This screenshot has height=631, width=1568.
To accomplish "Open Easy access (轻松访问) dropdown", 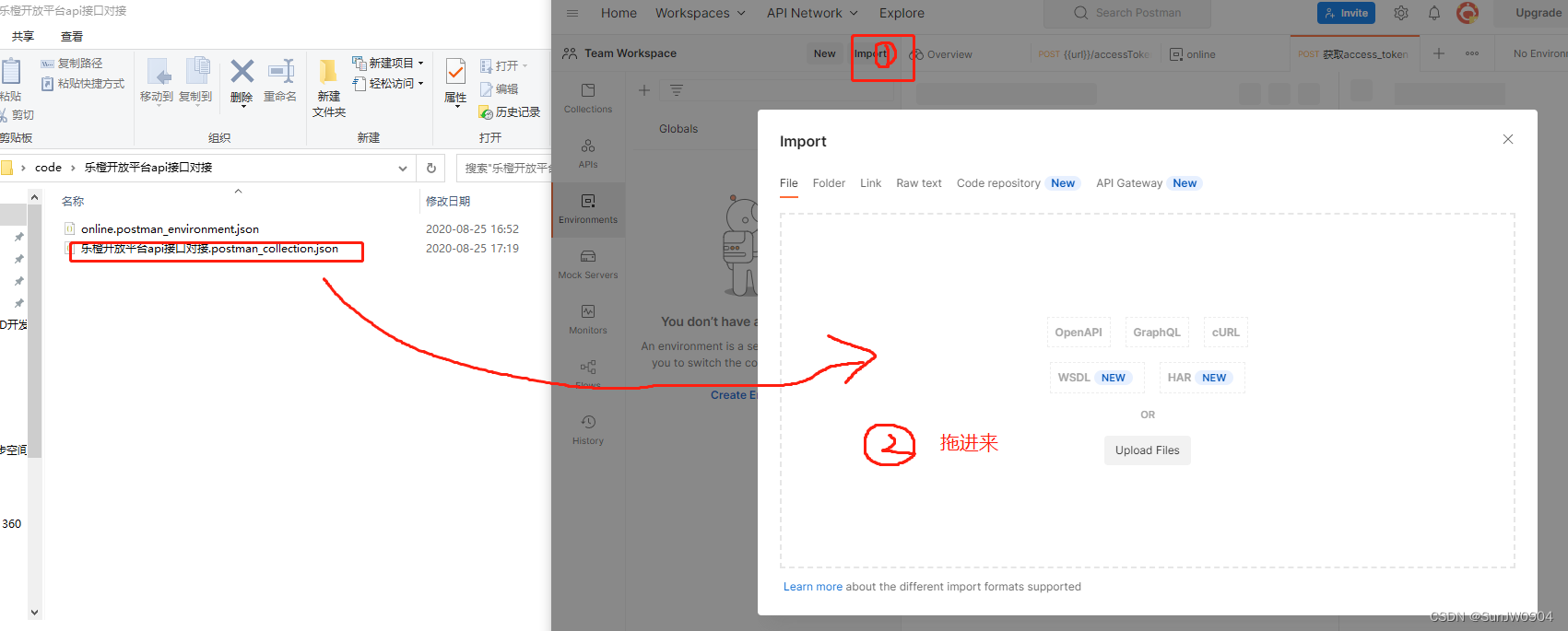I will click(388, 83).
